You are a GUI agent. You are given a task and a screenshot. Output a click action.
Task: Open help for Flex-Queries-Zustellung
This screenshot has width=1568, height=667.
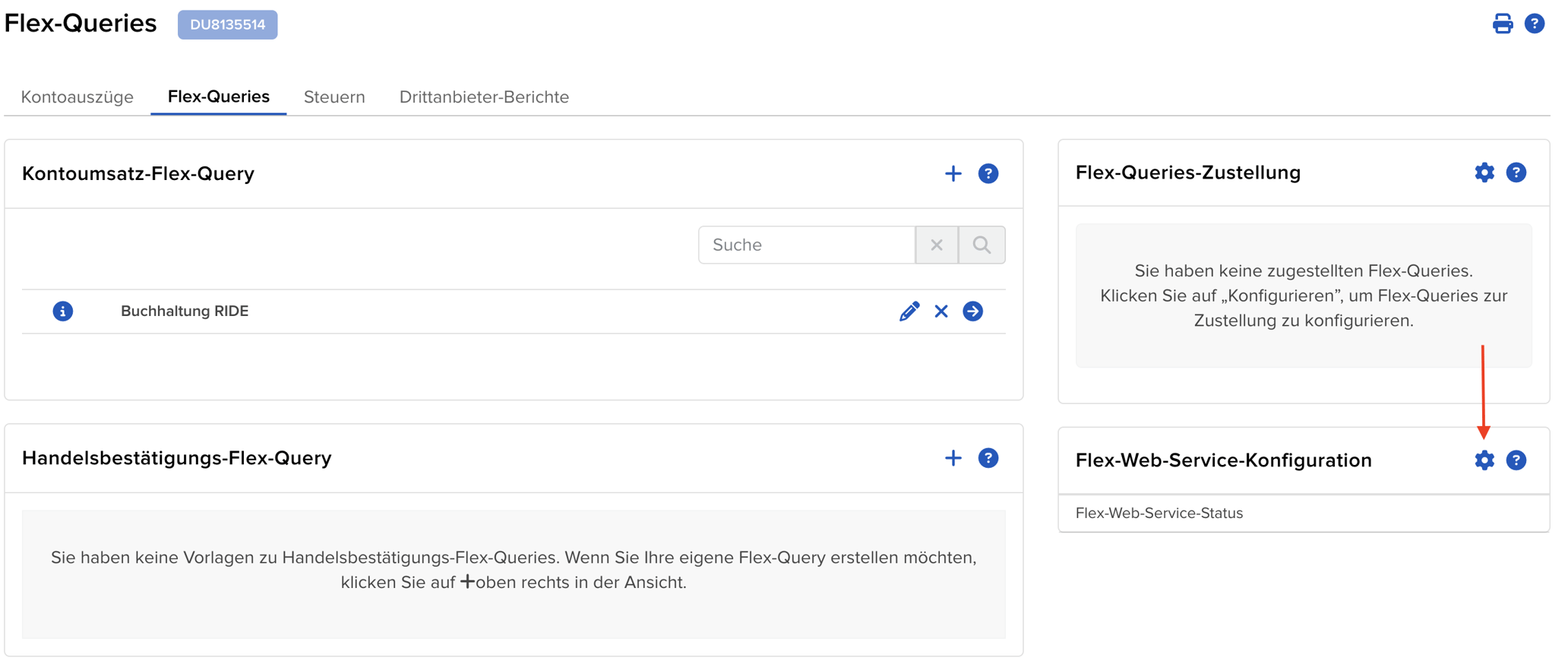point(1516,173)
